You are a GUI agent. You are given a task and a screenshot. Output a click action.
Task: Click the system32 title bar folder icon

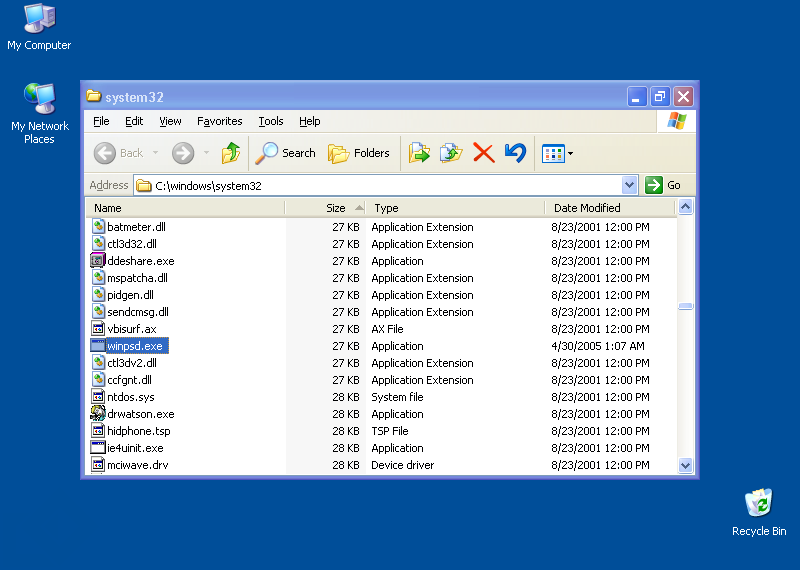93,96
